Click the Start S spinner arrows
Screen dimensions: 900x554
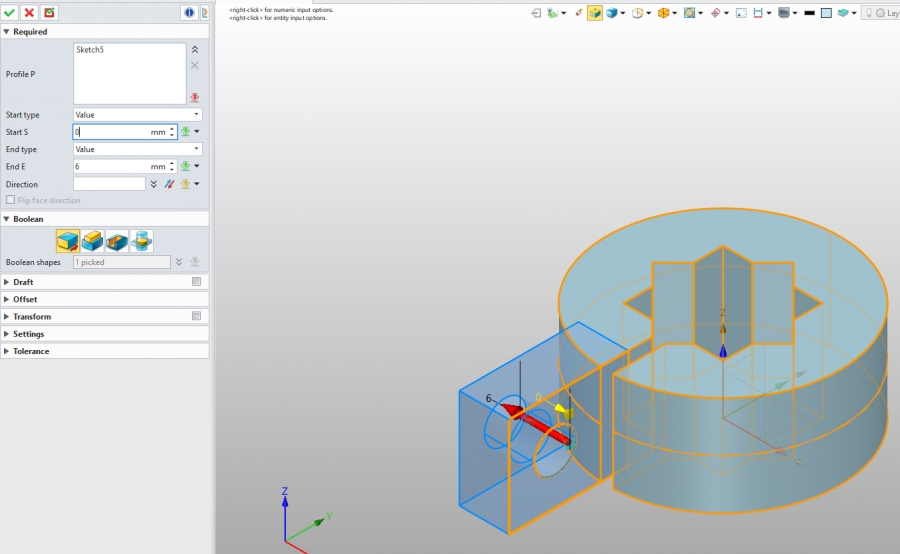pyautogui.click(x=172, y=132)
